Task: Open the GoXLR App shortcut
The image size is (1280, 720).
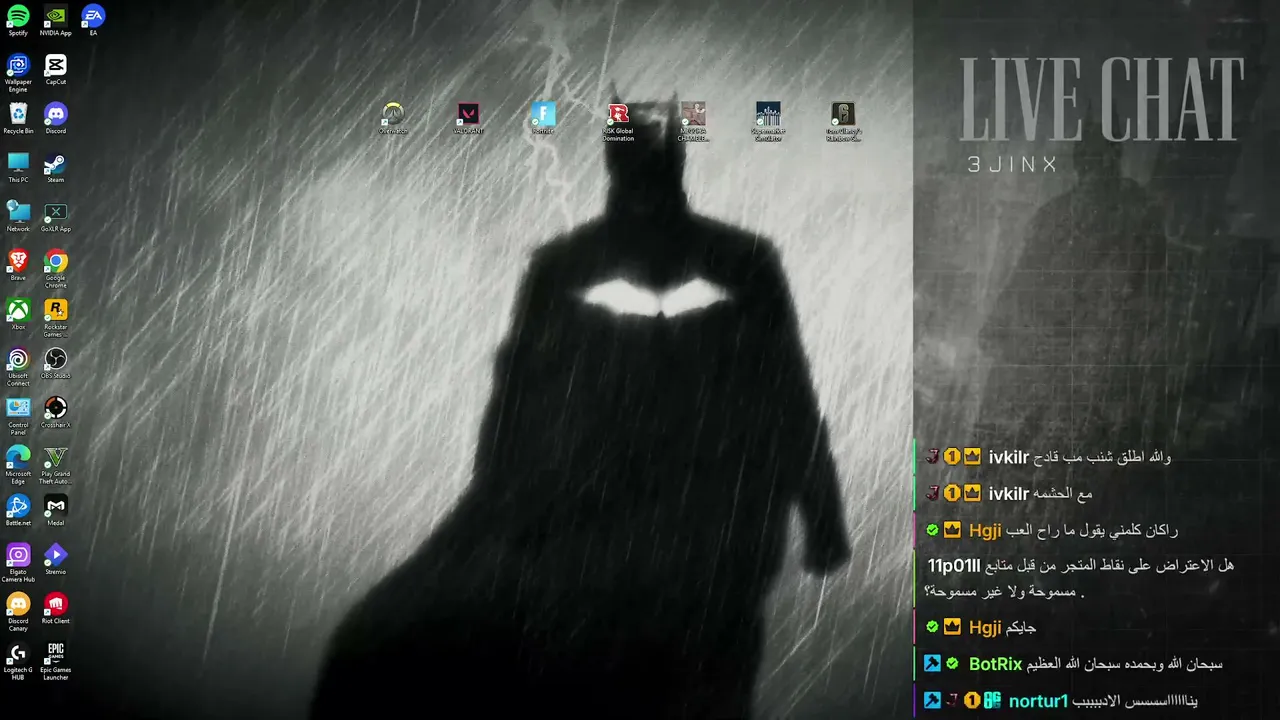Action: coord(56,216)
